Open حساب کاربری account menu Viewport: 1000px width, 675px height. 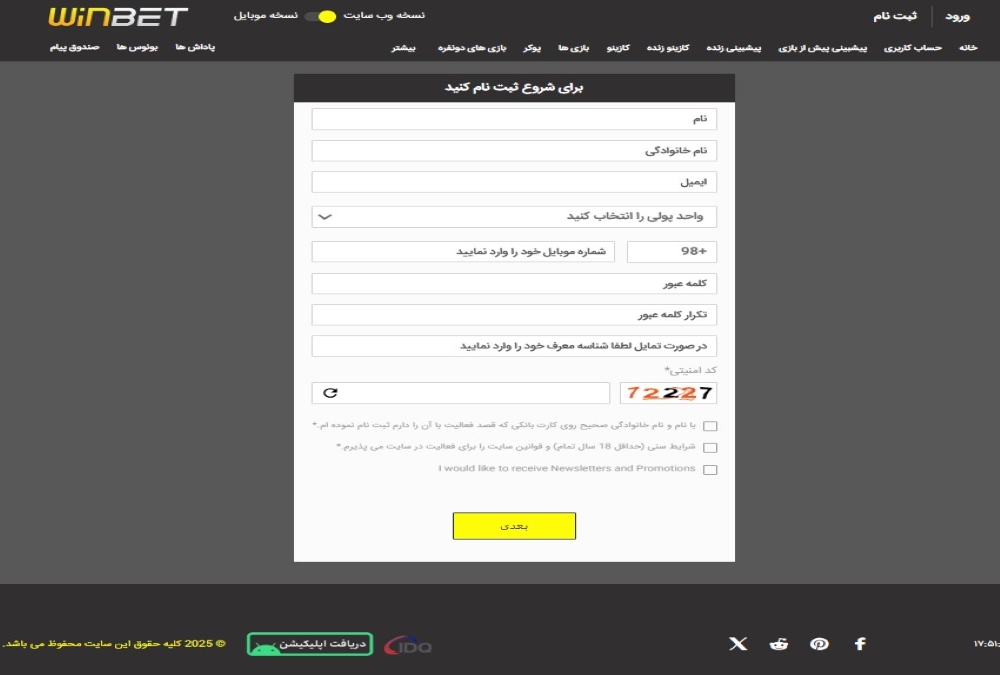point(913,48)
